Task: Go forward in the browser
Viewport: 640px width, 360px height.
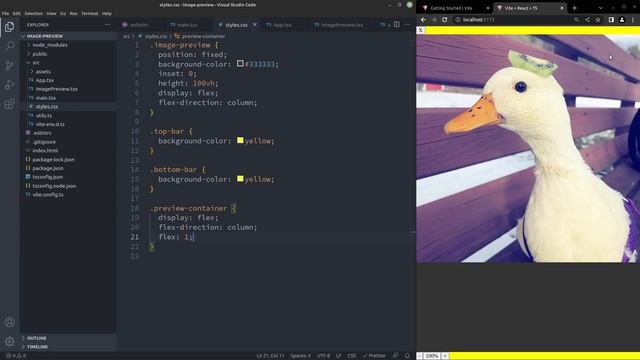Action: (433, 19)
